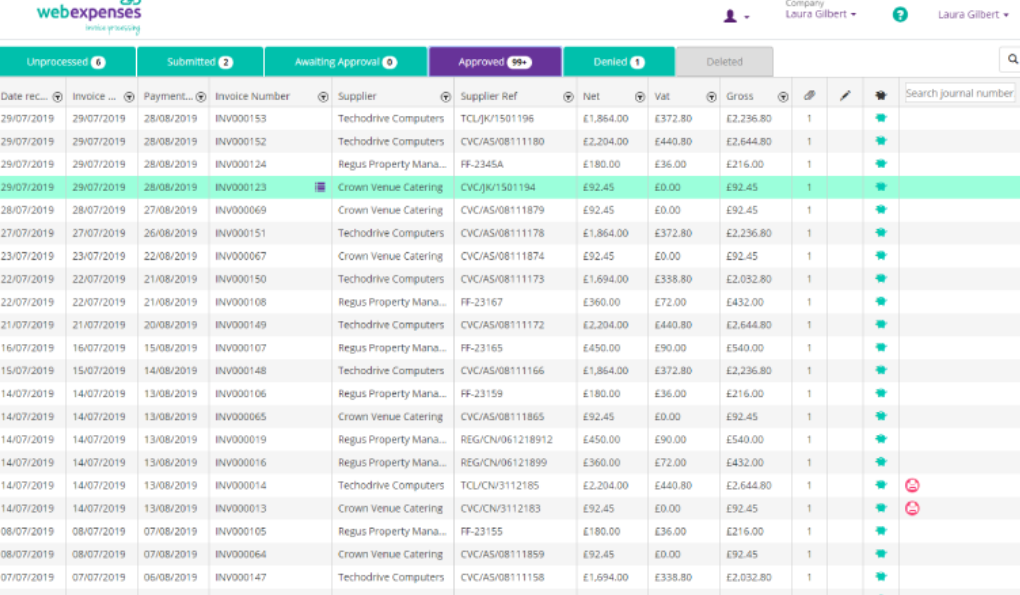Click approval badge icon on INV000148 row
This screenshot has width=1020, height=595.
pyautogui.click(x=881, y=371)
